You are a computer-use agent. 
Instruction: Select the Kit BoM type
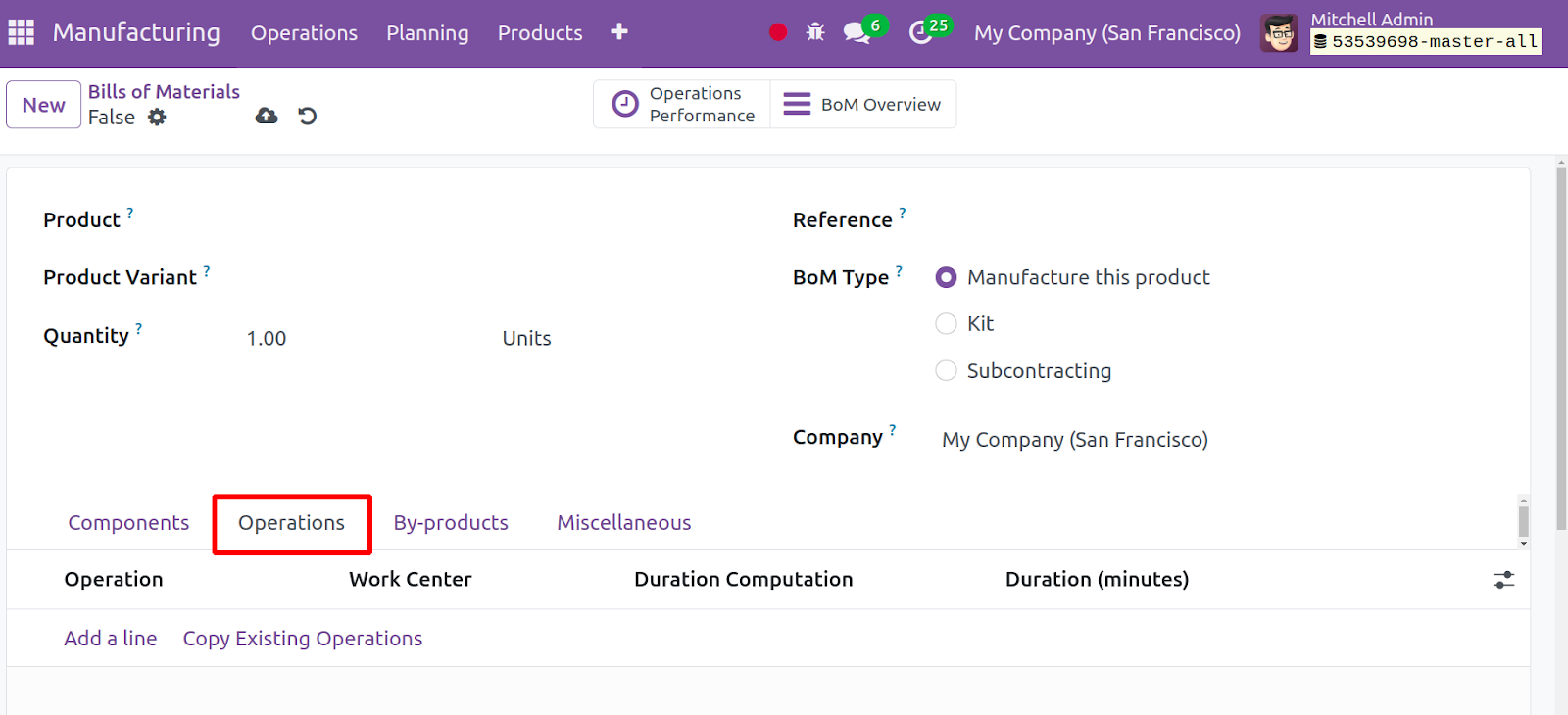tap(946, 324)
